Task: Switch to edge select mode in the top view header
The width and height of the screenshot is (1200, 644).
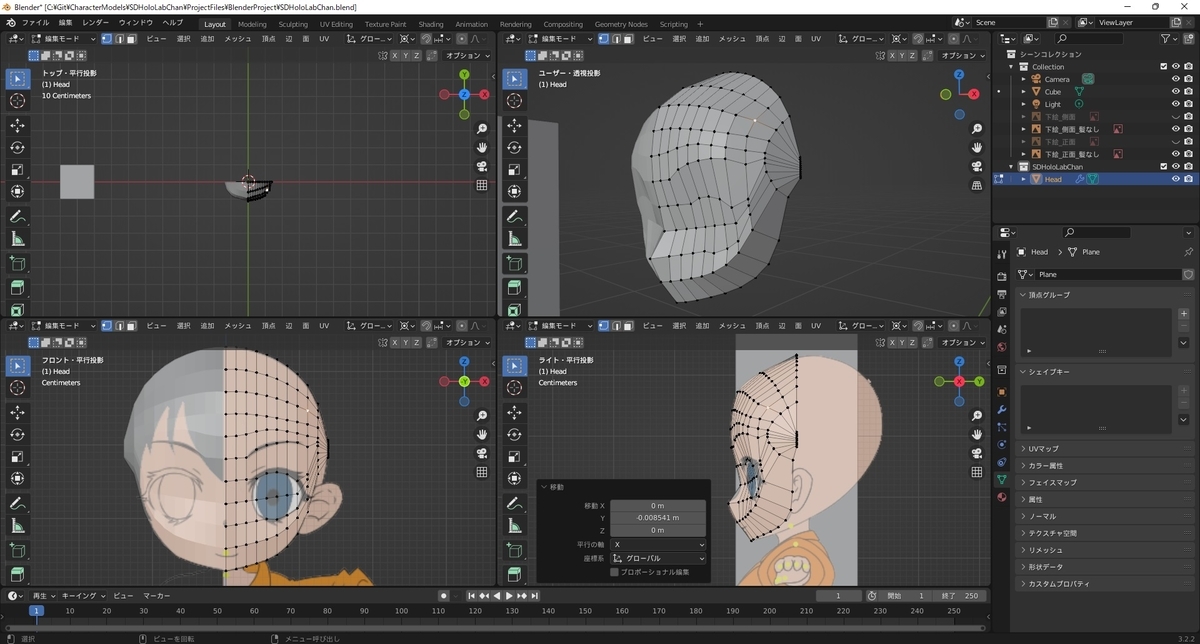Action: point(119,39)
